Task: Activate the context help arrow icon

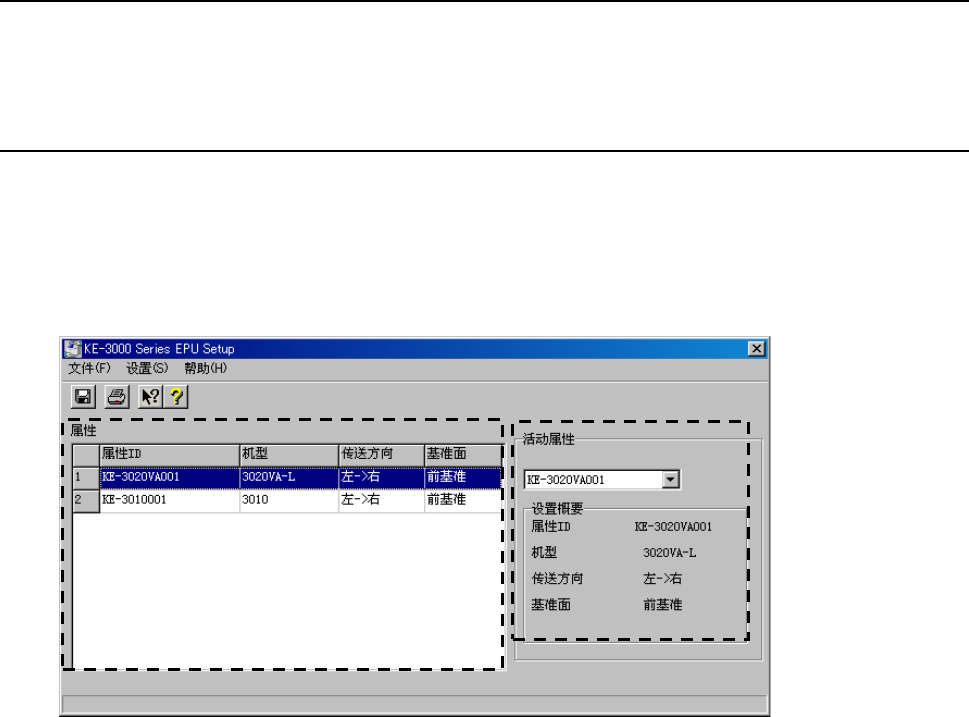Action: tap(150, 397)
